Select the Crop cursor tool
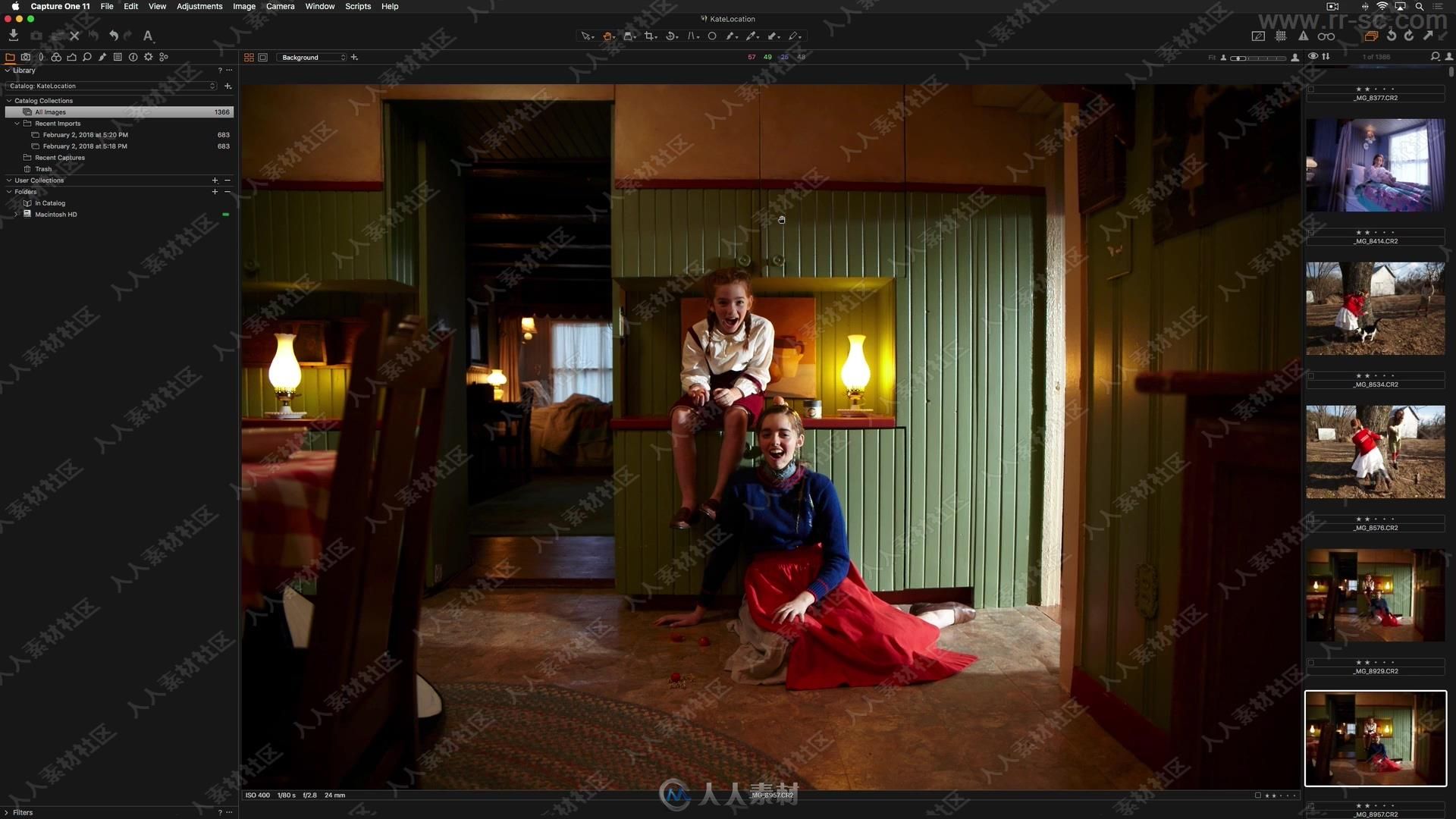This screenshot has height=819, width=1456. pos(650,36)
